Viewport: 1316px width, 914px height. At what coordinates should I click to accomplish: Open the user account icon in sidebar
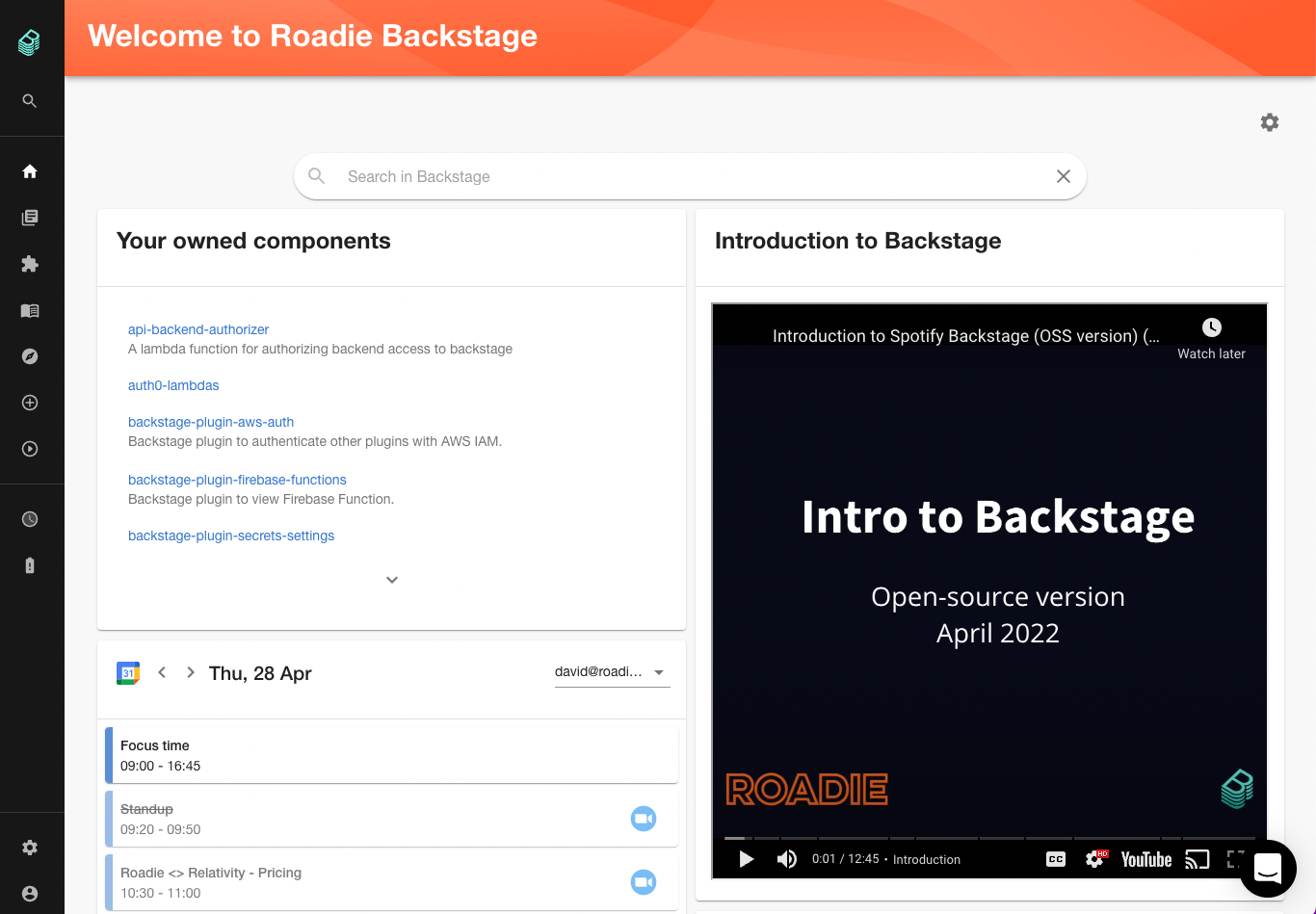click(x=30, y=894)
